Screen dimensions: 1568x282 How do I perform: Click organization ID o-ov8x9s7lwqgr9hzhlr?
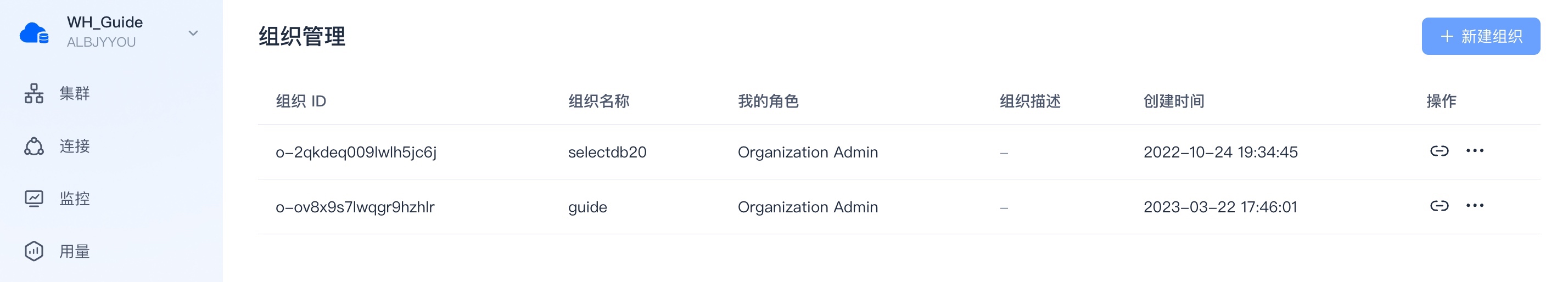[x=355, y=207]
